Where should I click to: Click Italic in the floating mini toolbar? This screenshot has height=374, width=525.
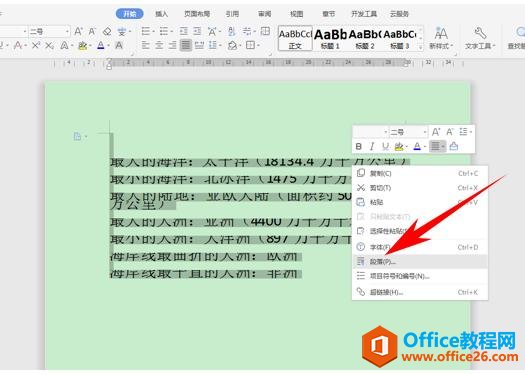(372, 146)
